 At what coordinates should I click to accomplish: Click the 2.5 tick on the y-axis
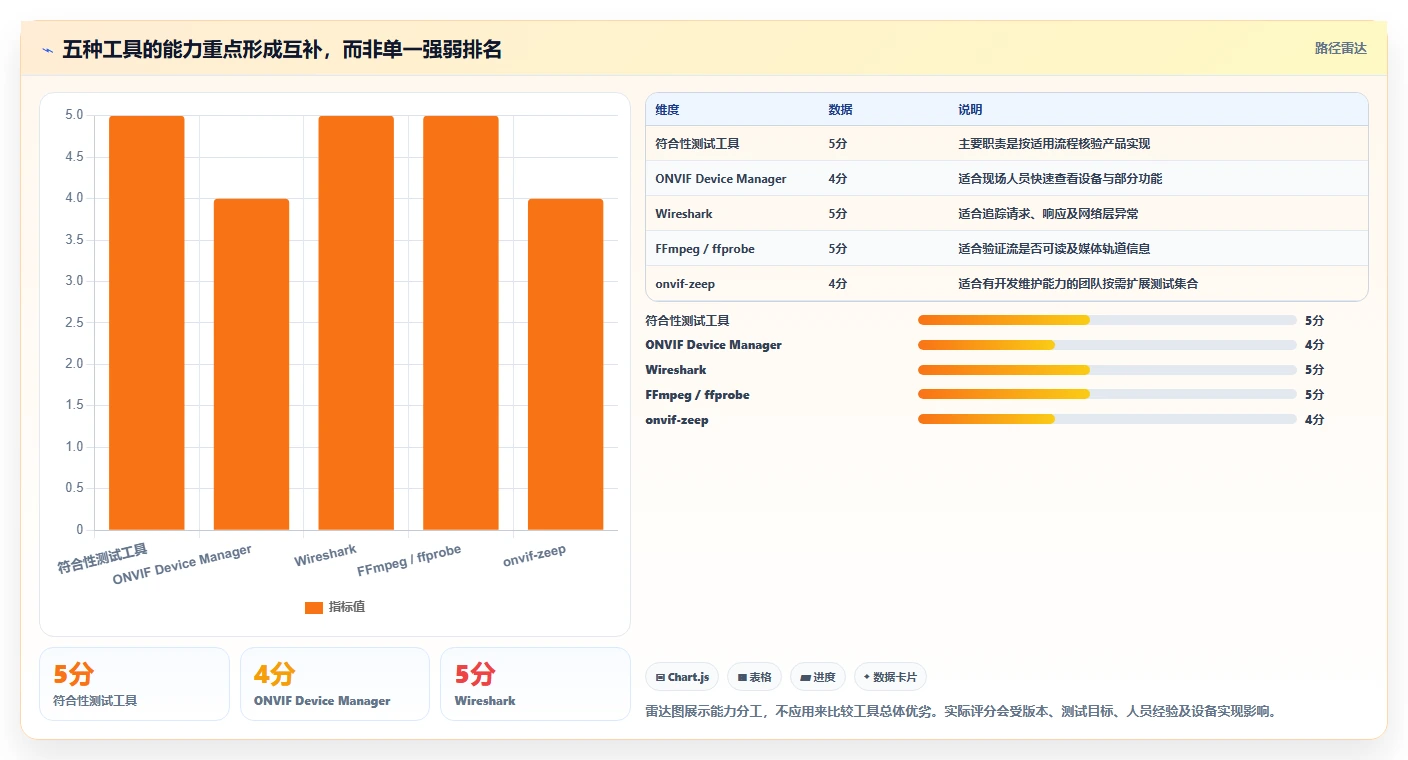(x=74, y=323)
